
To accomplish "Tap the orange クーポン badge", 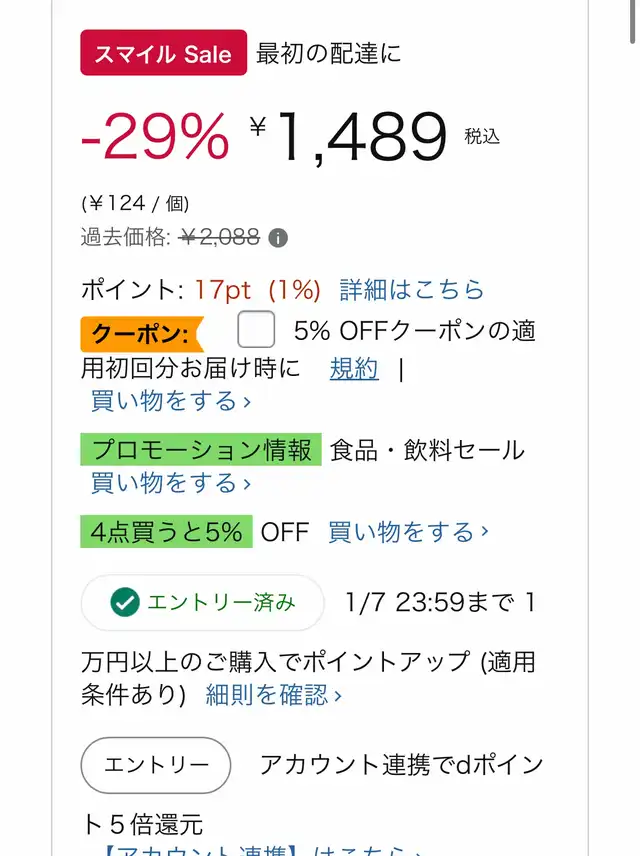I will click(x=141, y=333).
